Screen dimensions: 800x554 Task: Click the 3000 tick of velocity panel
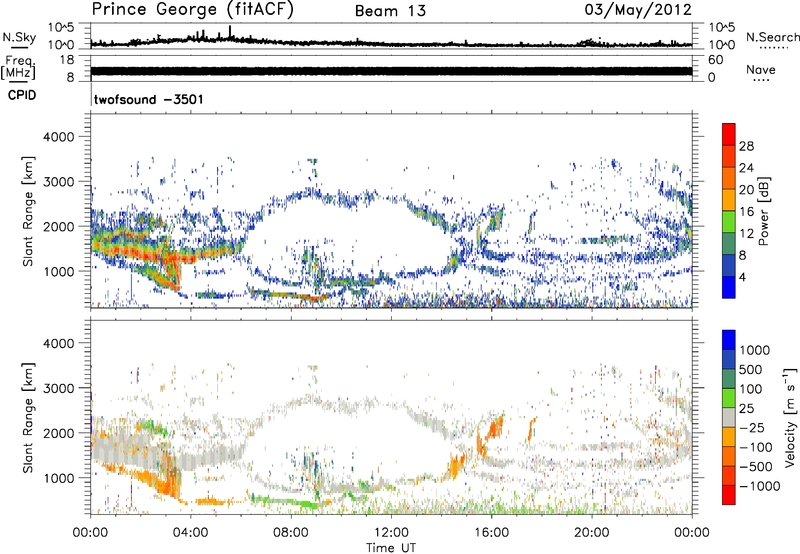tap(58, 388)
